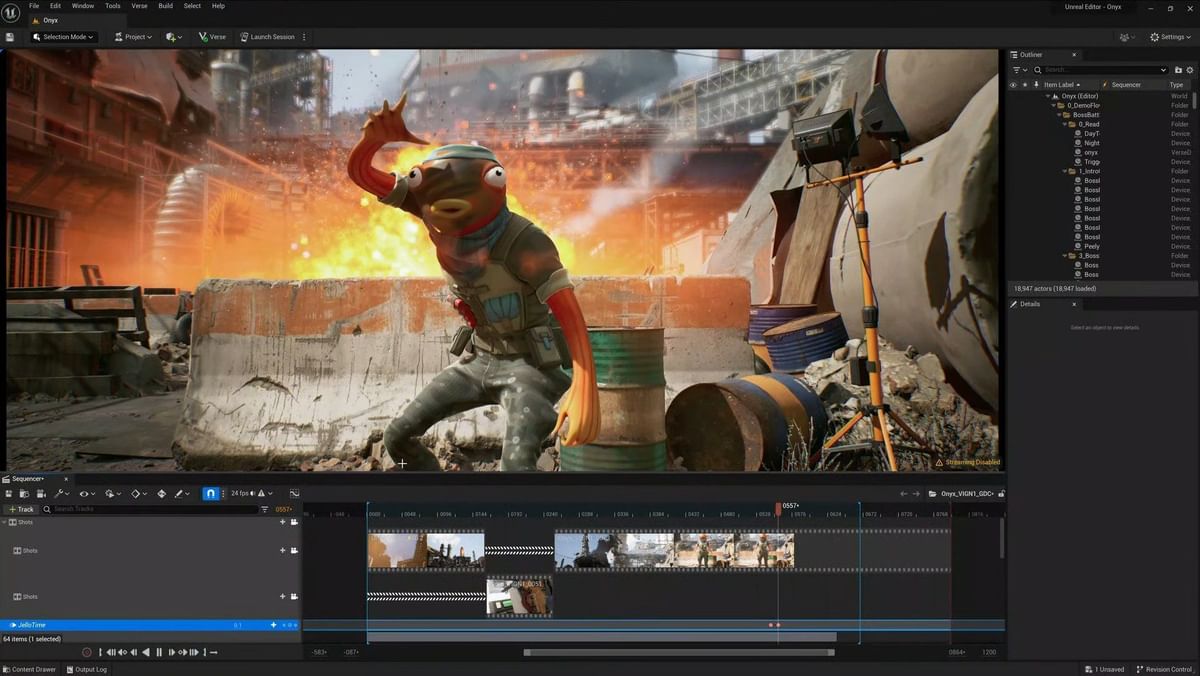Open the Selection Mode dropdown
1200x676 pixels.
coord(63,37)
